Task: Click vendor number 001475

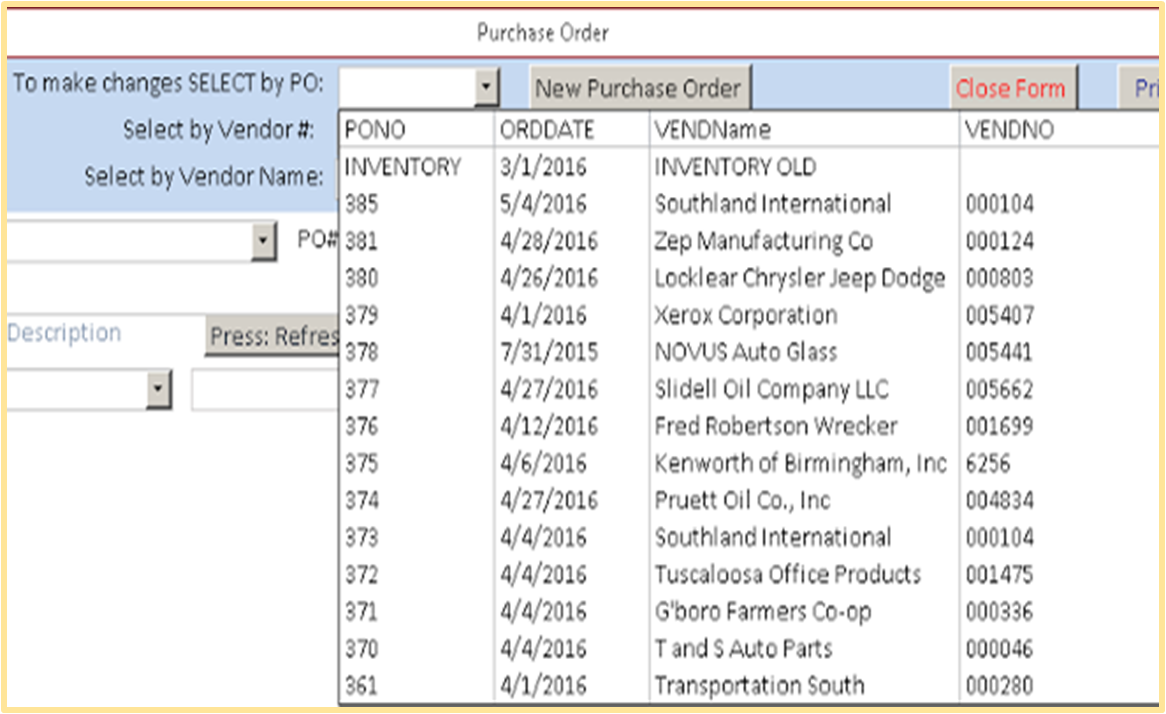Action: [x=1000, y=575]
